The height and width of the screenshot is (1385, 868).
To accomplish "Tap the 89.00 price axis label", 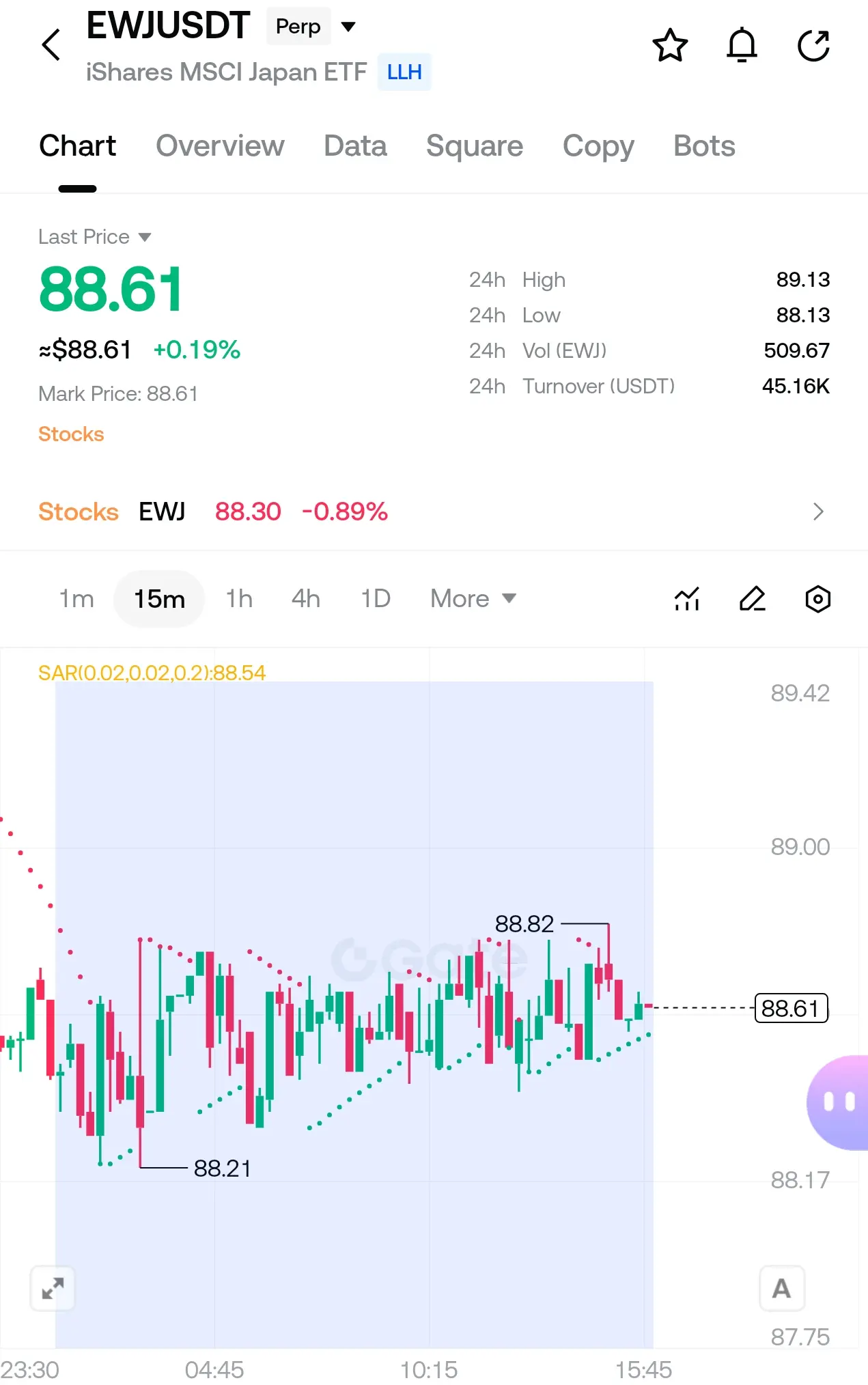I will [x=800, y=847].
